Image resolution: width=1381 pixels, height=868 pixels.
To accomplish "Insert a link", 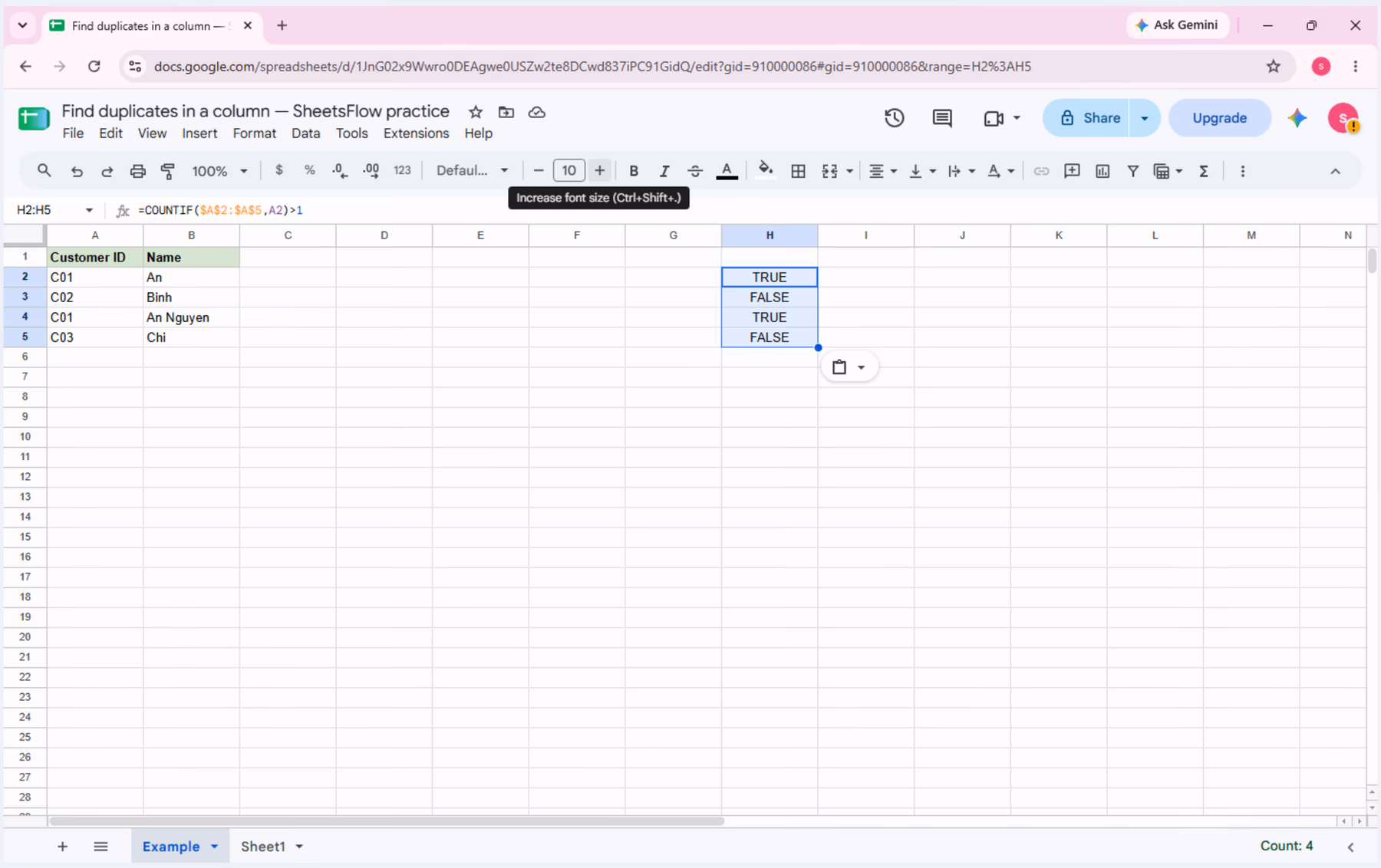I will point(1041,171).
